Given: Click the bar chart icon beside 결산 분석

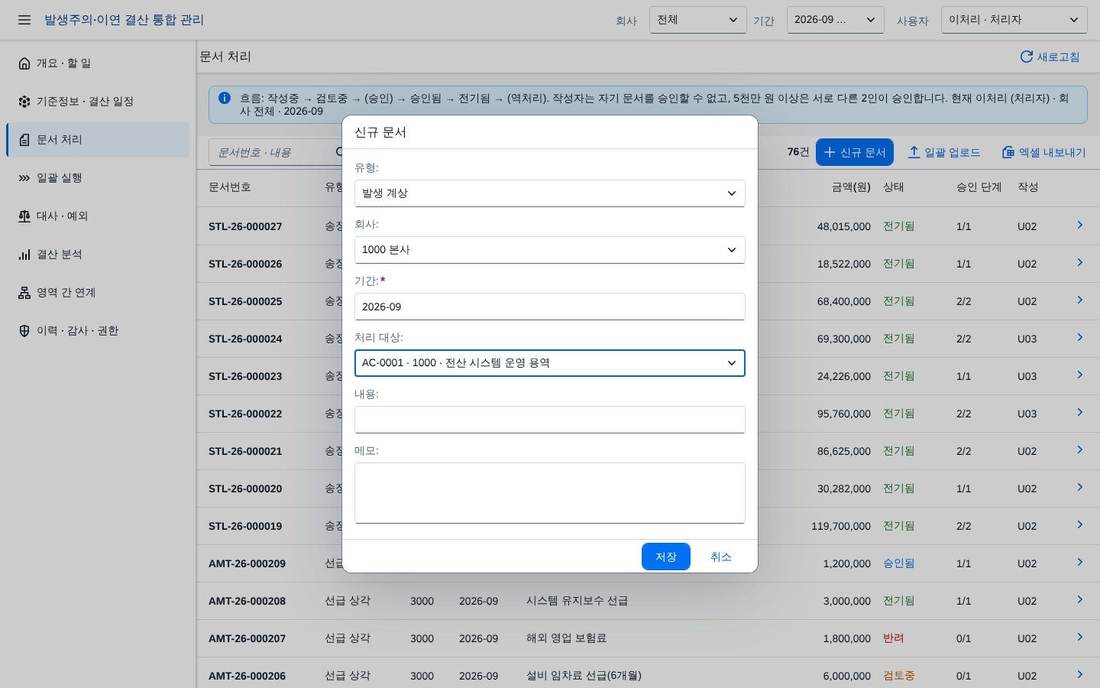Looking at the screenshot, I should pyautogui.click(x=25, y=254).
